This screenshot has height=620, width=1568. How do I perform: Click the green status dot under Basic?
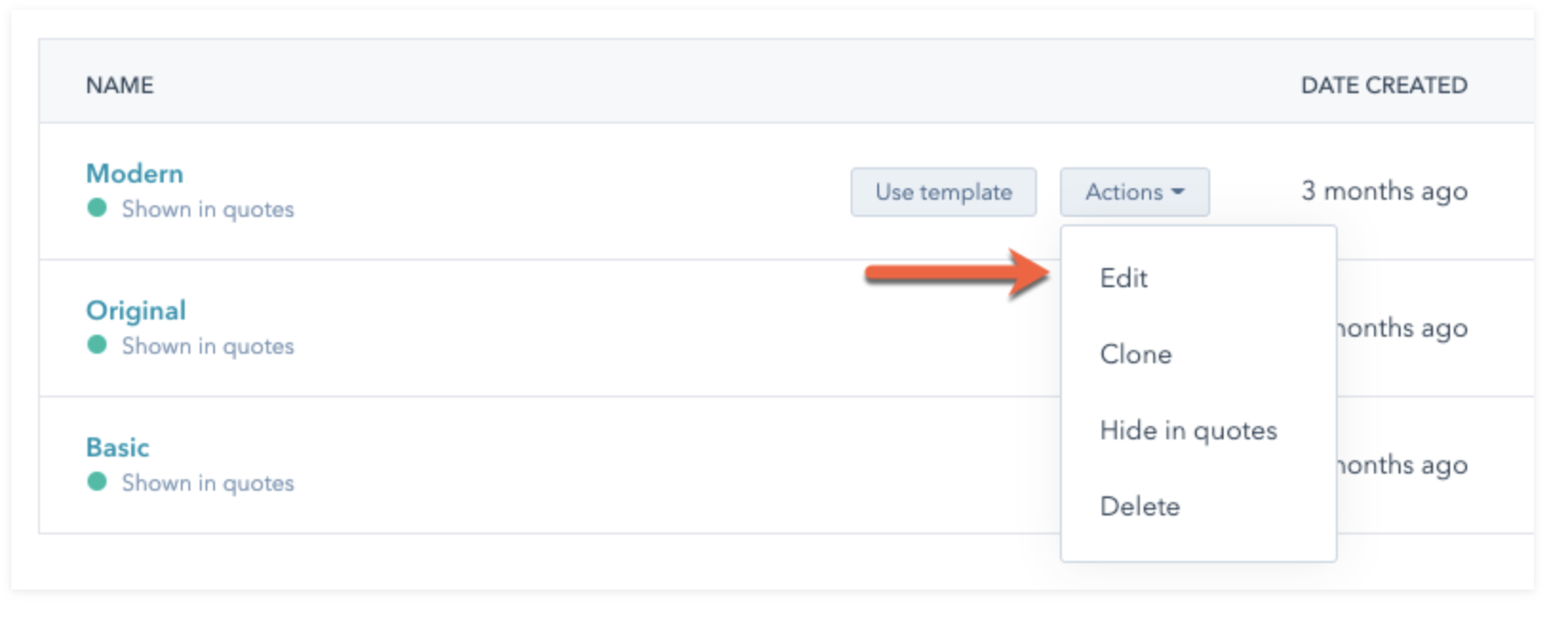coord(97,482)
